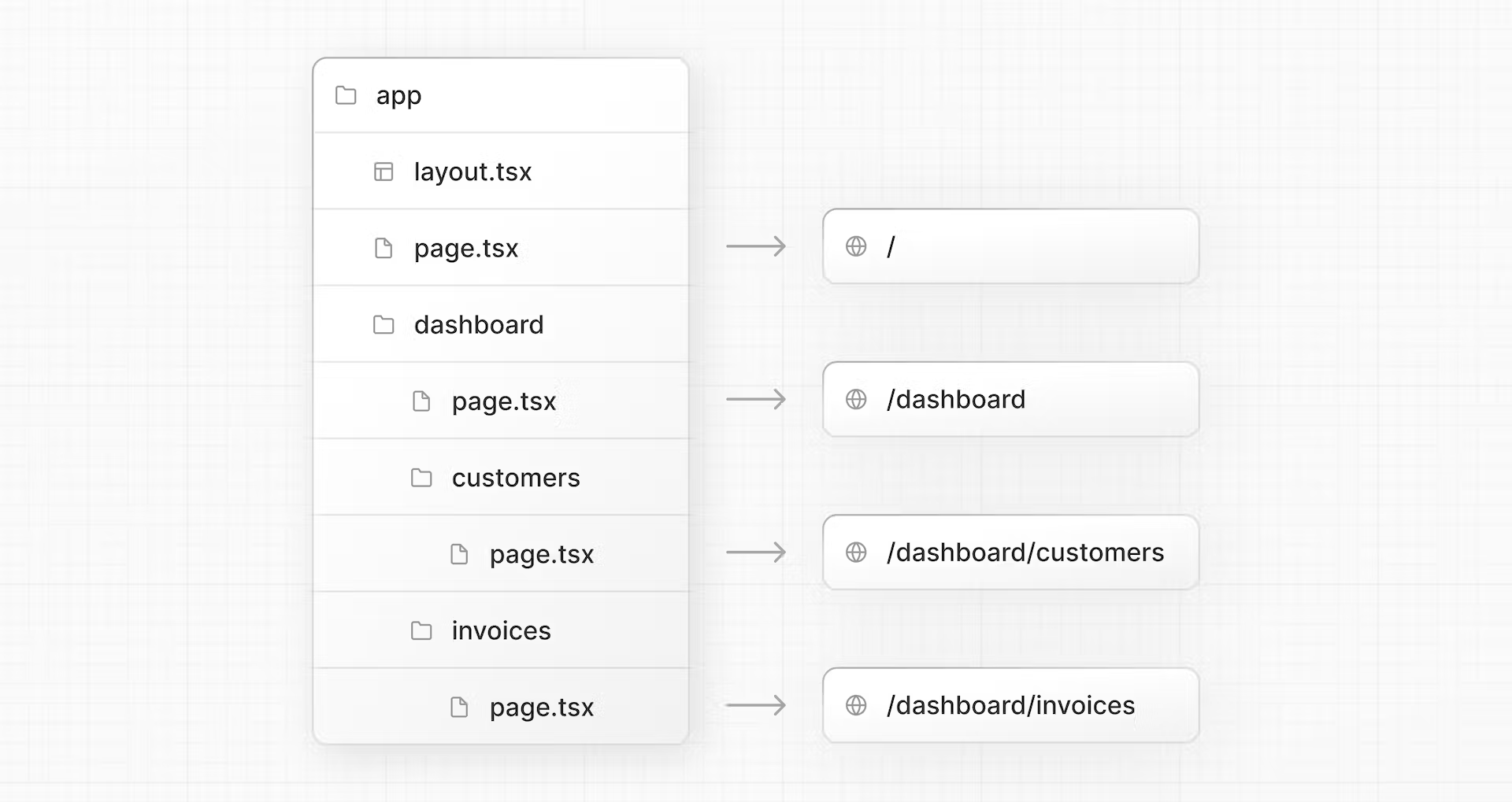Screen dimensions: 1512x802
Task: Expand the dashboard folder entry
Action: pyautogui.click(x=478, y=324)
